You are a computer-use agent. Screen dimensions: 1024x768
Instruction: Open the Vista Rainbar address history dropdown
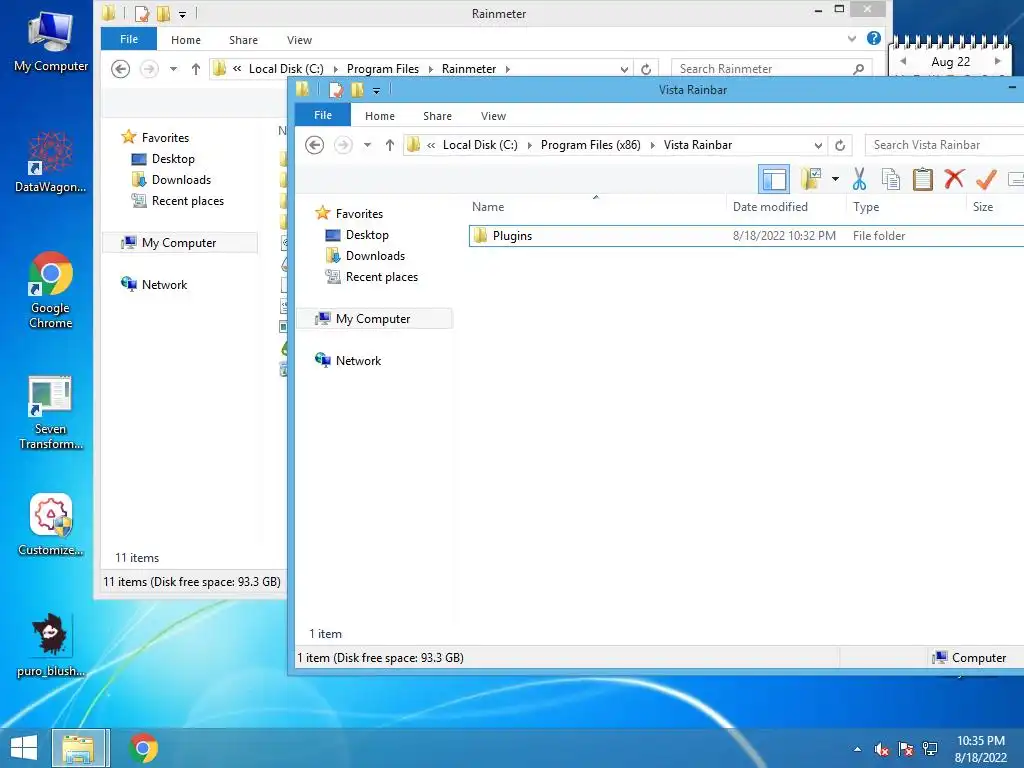[x=818, y=145]
